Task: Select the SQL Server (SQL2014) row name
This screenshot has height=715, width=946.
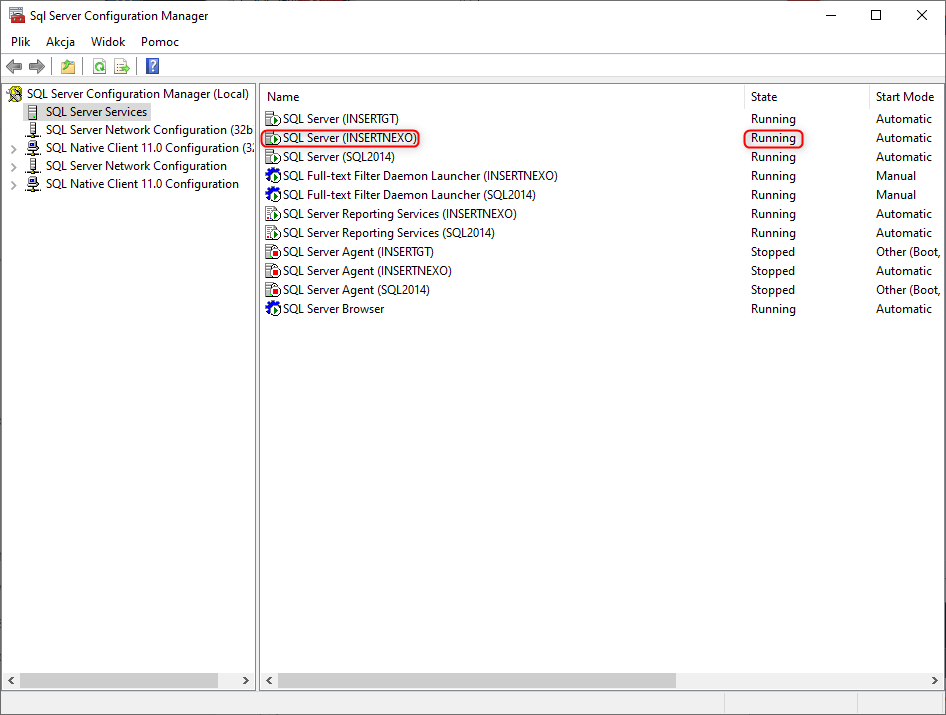Action: coord(338,157)
